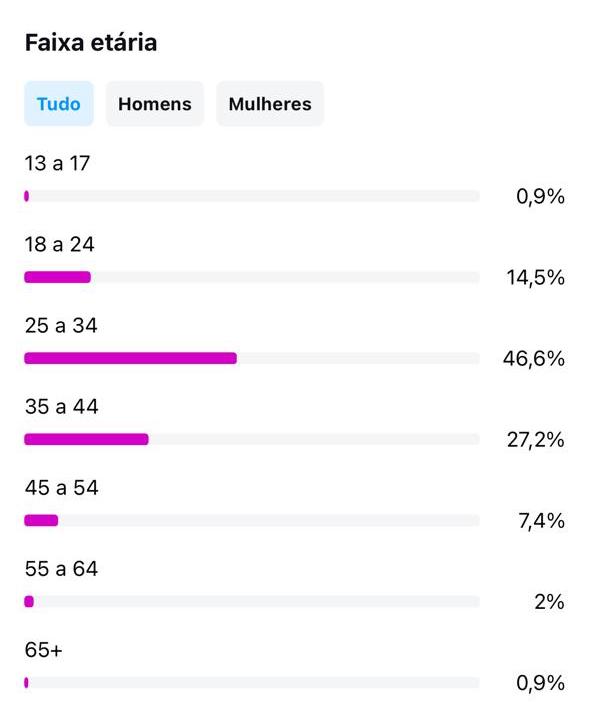Click the 25 a 34 age label
This screenshot has width=590, height=725.
click(61, 326)
